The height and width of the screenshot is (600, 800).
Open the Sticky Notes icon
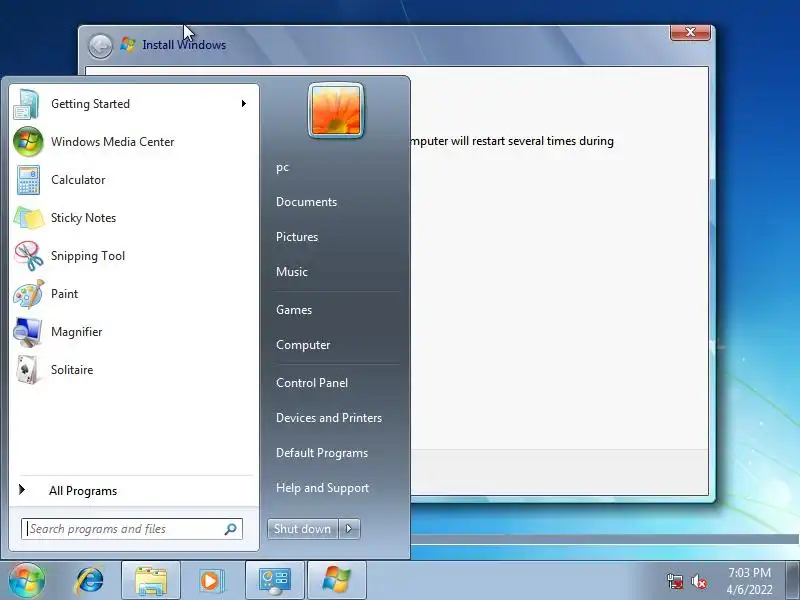tap(28, 218)
